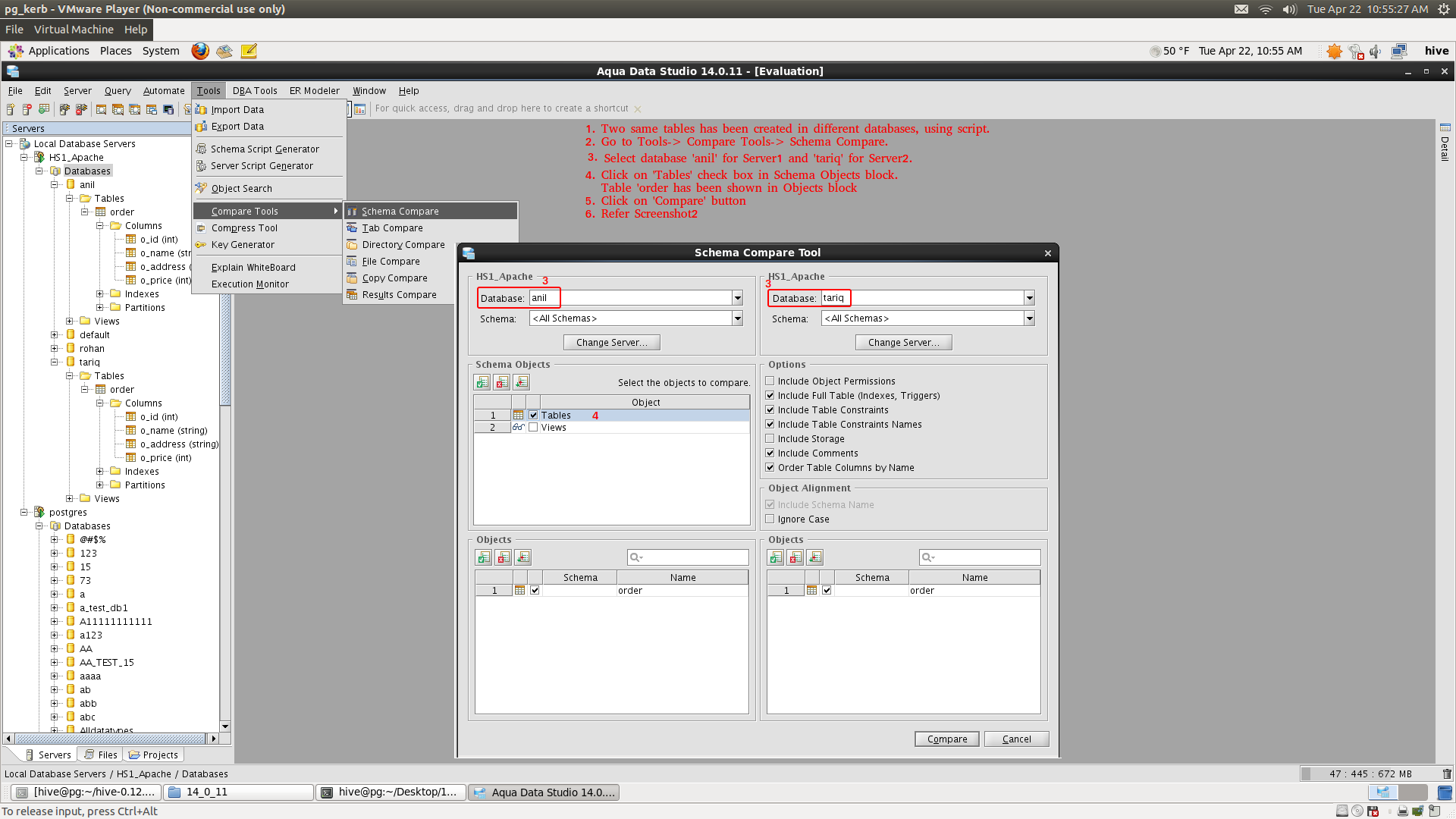
Task: Enable Include Object Permissions checkbox
Action: point(770,381)
